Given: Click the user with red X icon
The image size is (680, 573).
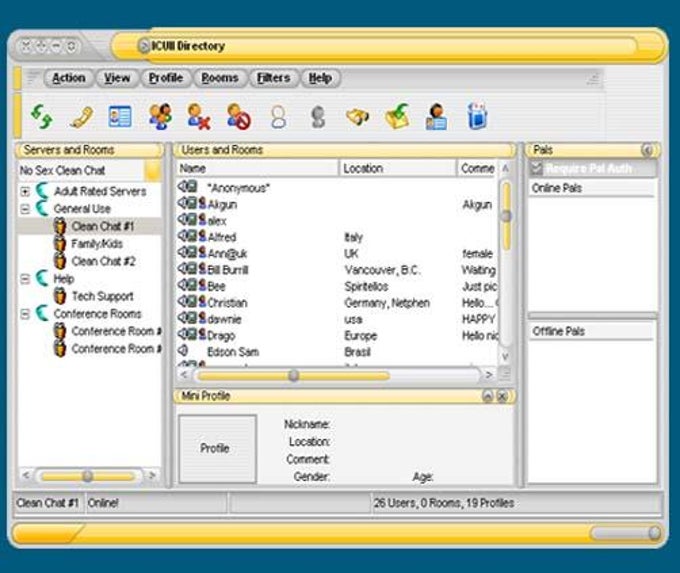Looking at the screenshot, I should tap(199, 116).
